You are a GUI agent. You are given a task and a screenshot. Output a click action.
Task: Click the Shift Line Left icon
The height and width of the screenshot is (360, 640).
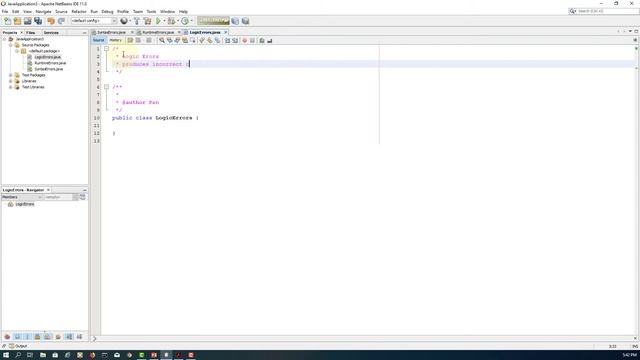228,40
